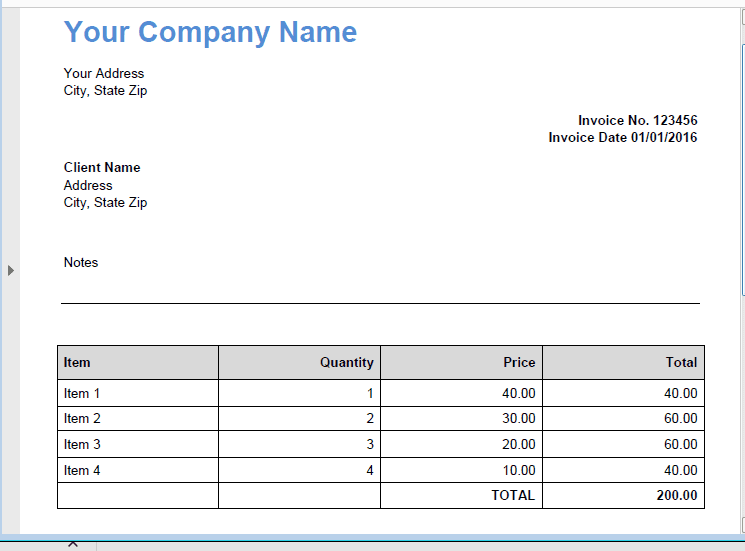The image size is (745, 551).
Task: Click the Your Address line under company name
Action: [x=104, y=73]
